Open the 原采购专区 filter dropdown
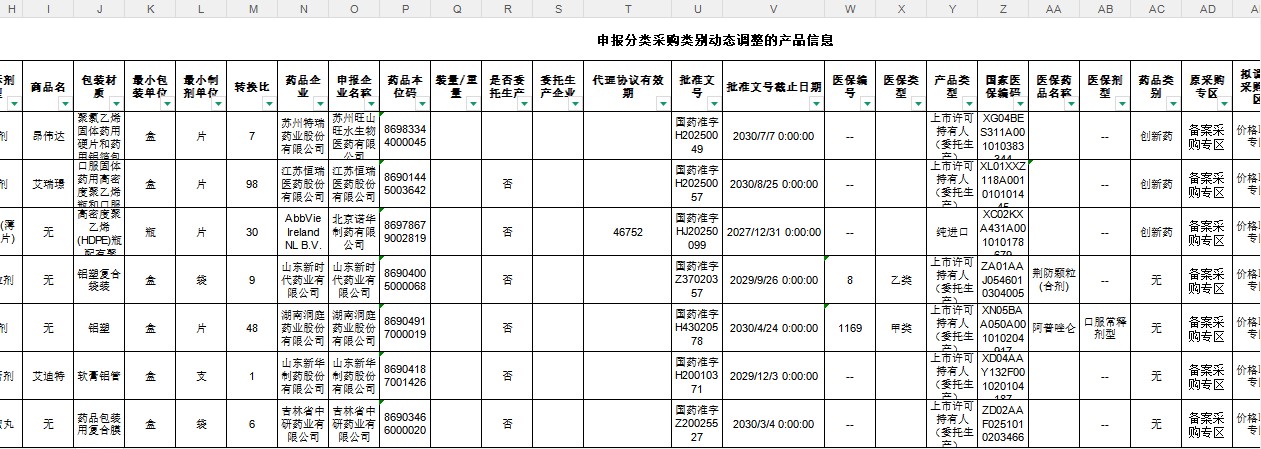The height and width of the screenshot is (449, 1261). click(x=1223, y=103)
